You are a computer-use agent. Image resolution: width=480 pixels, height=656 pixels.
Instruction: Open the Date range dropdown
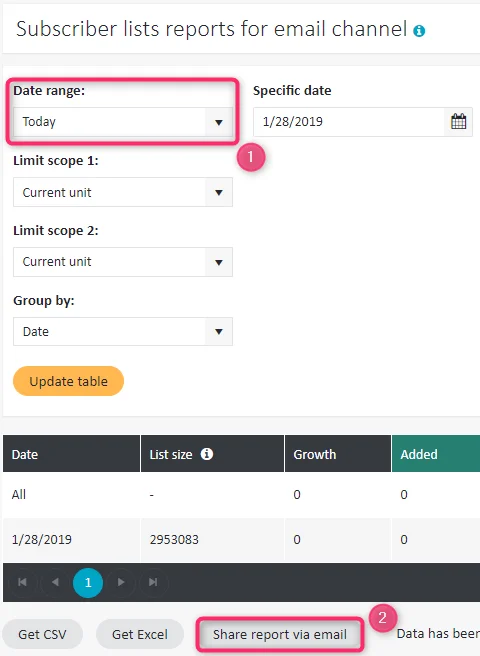(x=123, y=122)
